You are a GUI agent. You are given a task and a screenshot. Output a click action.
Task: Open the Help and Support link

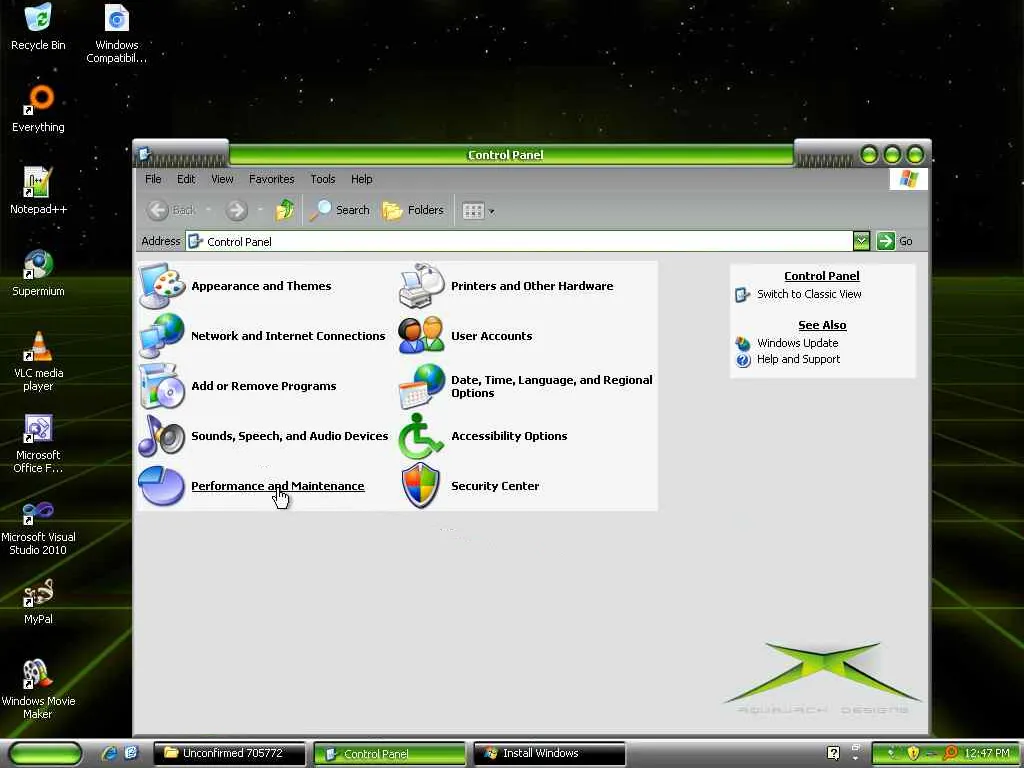pos(798,359)
